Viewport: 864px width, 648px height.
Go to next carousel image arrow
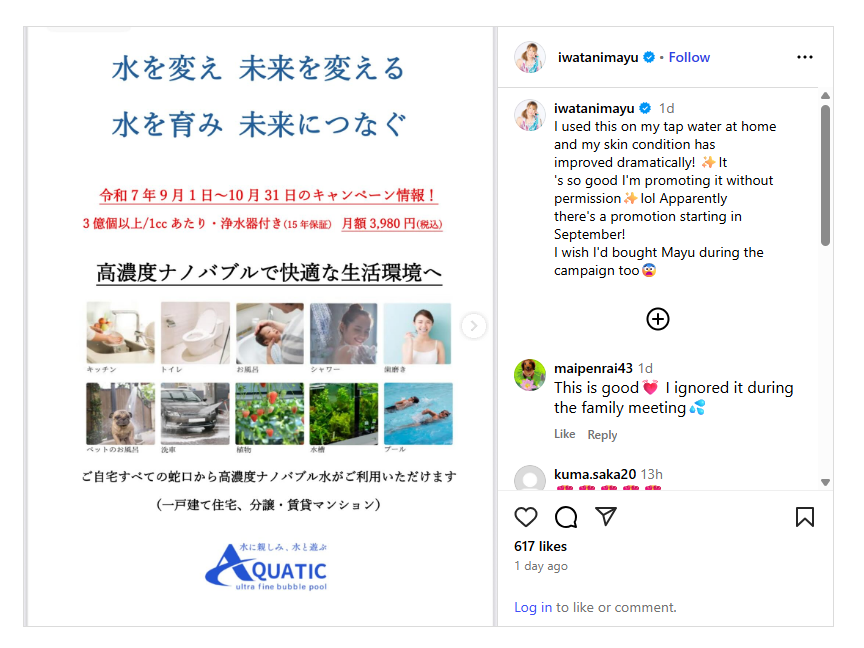[x=473, y=326]
